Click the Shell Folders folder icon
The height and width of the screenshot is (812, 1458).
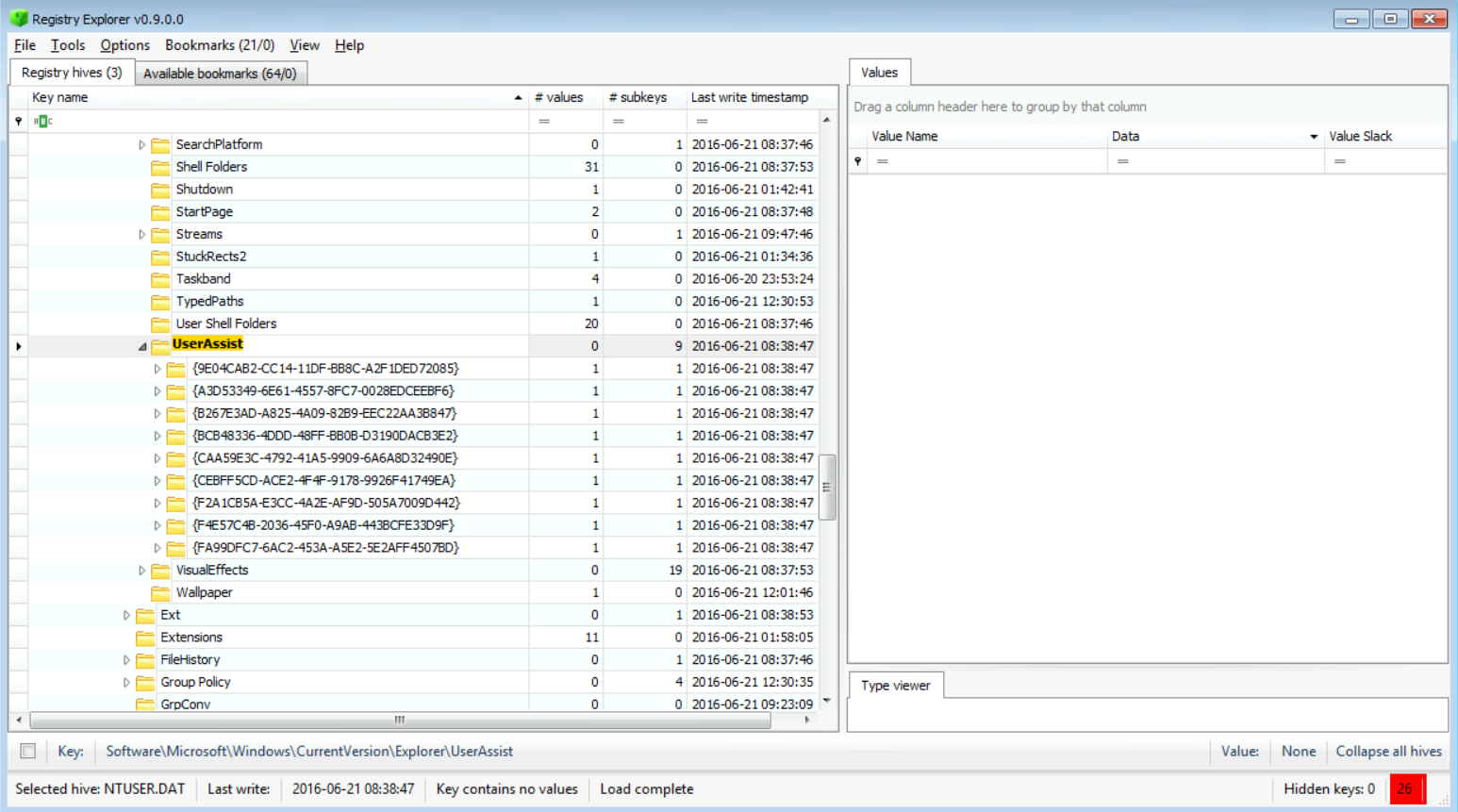coord(160,168)
